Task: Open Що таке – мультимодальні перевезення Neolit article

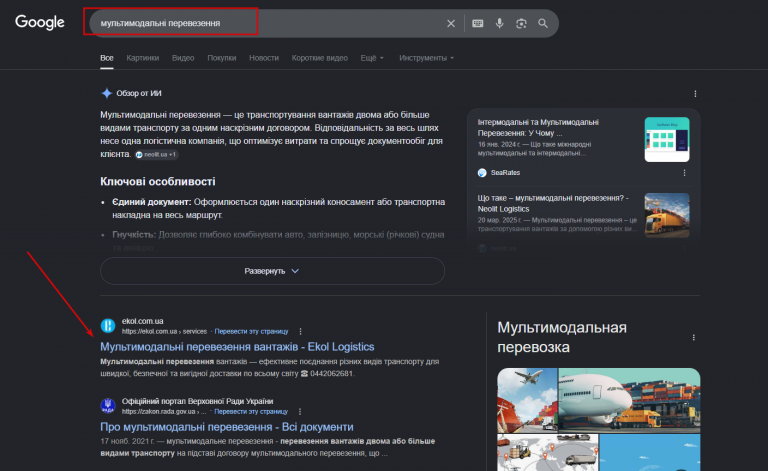Action: [x=553, y=203]
